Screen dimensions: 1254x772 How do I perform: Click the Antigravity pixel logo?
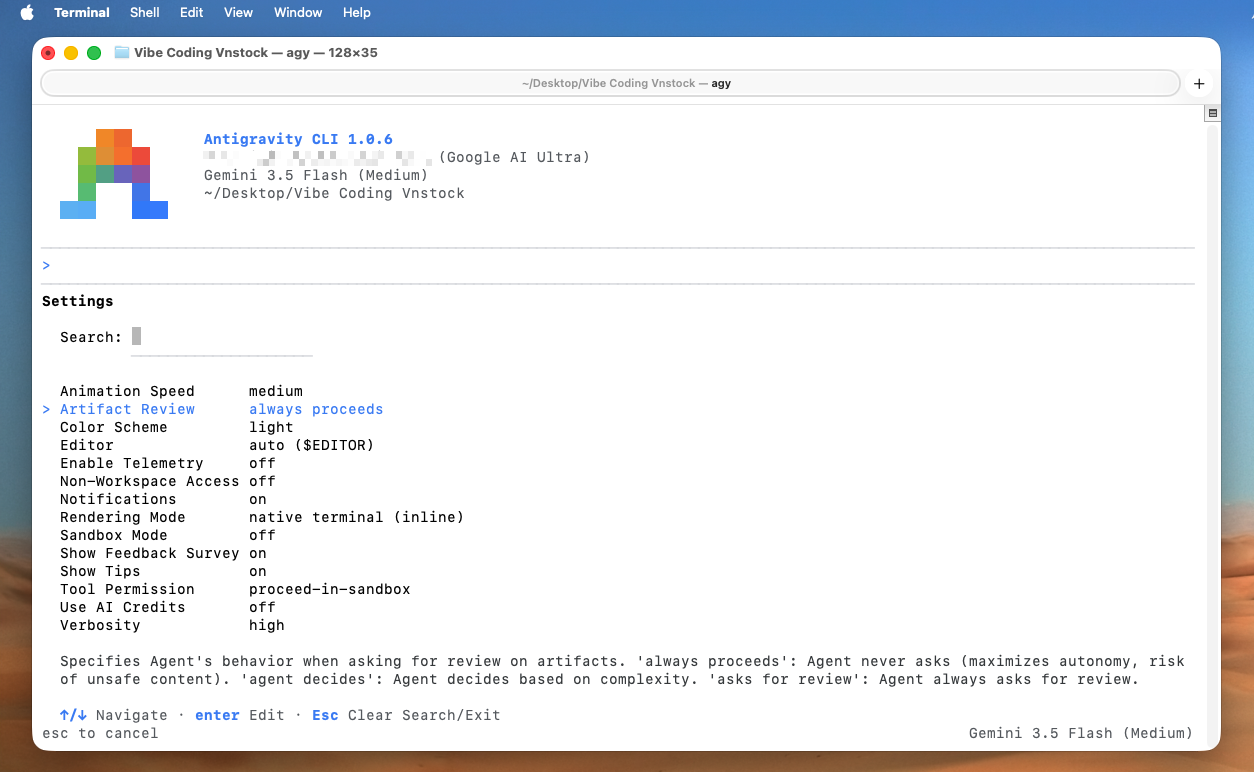[x=114, y=173]
